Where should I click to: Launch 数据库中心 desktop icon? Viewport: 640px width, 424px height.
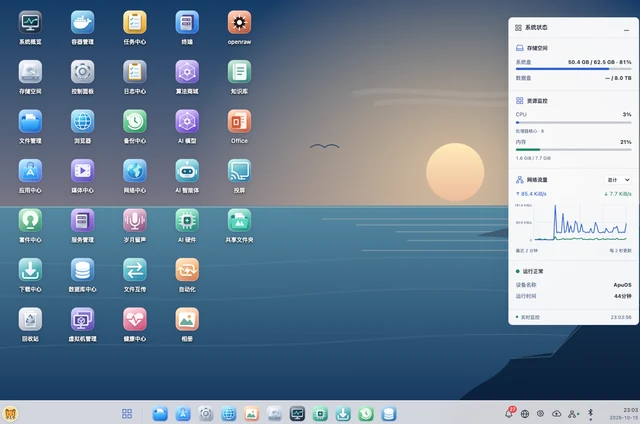[82, 270]
